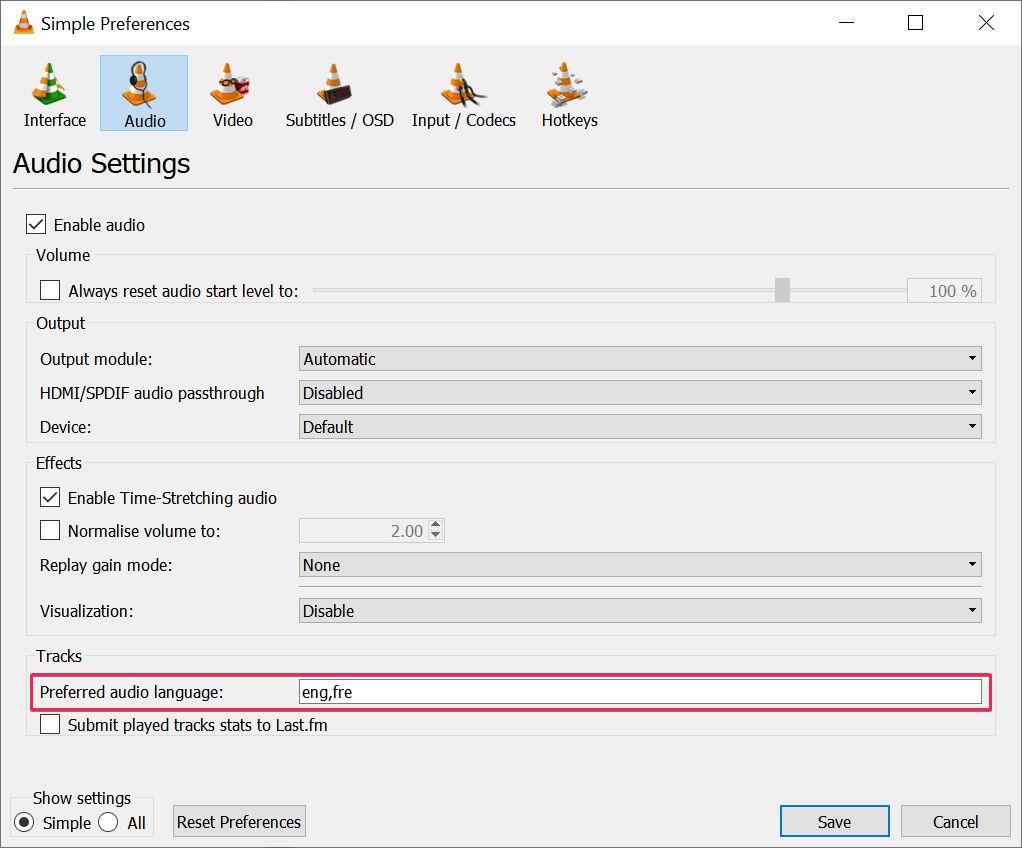Screen dimensions: 1022x848
Task: Click the Preferred audio language input field
Action: coord(640,691)
